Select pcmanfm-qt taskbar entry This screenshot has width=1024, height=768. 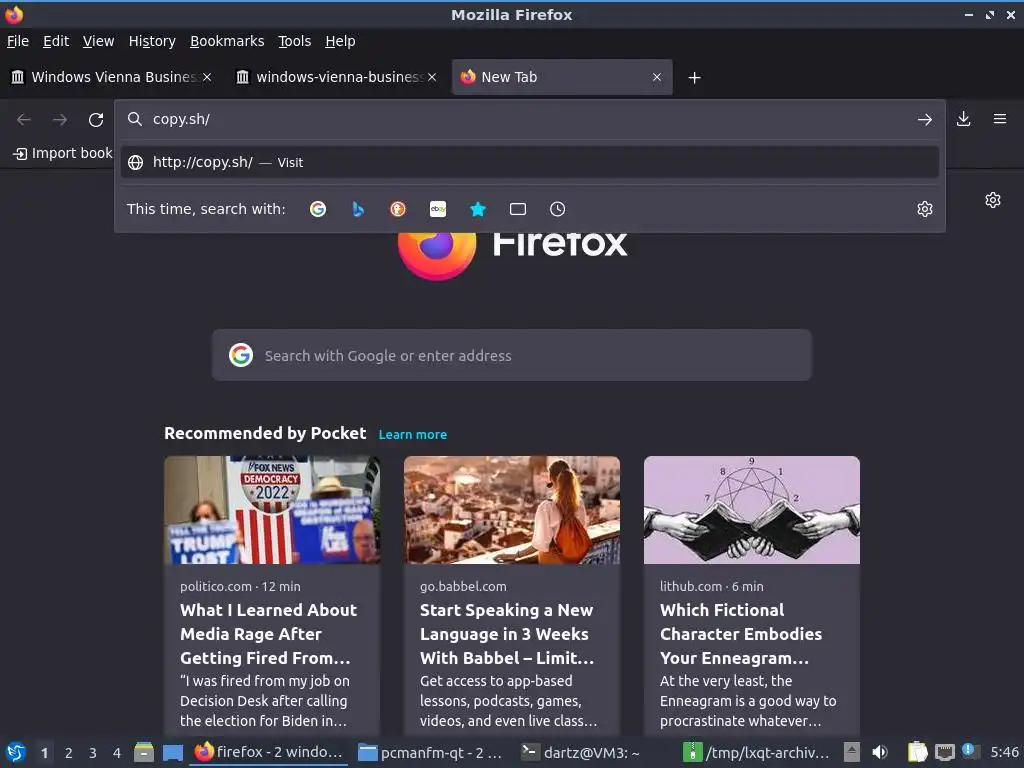431,753
